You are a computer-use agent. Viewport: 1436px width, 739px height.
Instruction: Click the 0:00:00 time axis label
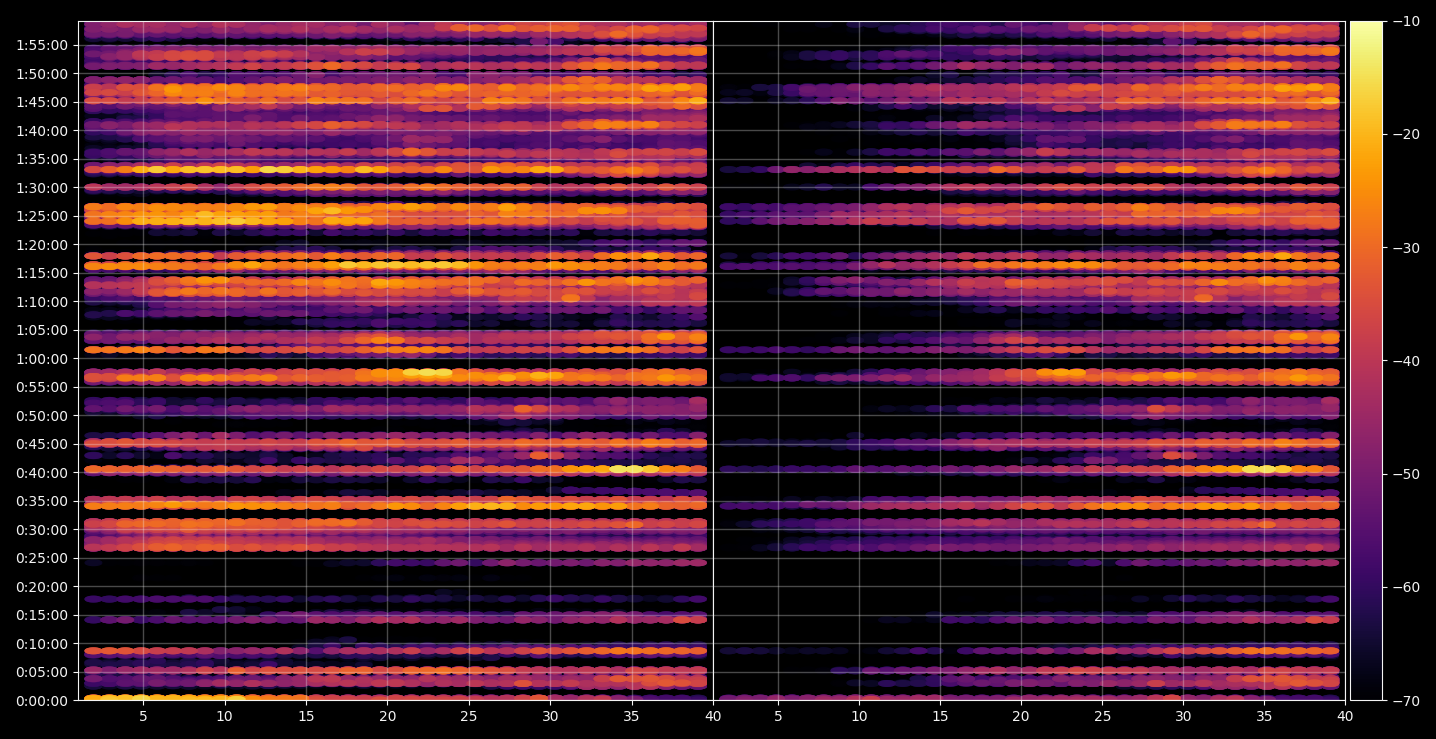(x=42, y=700)
